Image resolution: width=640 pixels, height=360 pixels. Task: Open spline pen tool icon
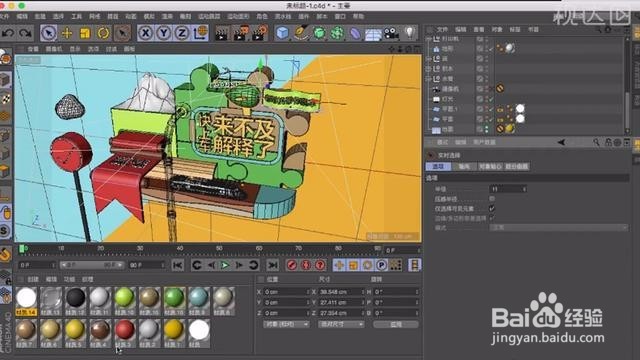tap(301, 33)
